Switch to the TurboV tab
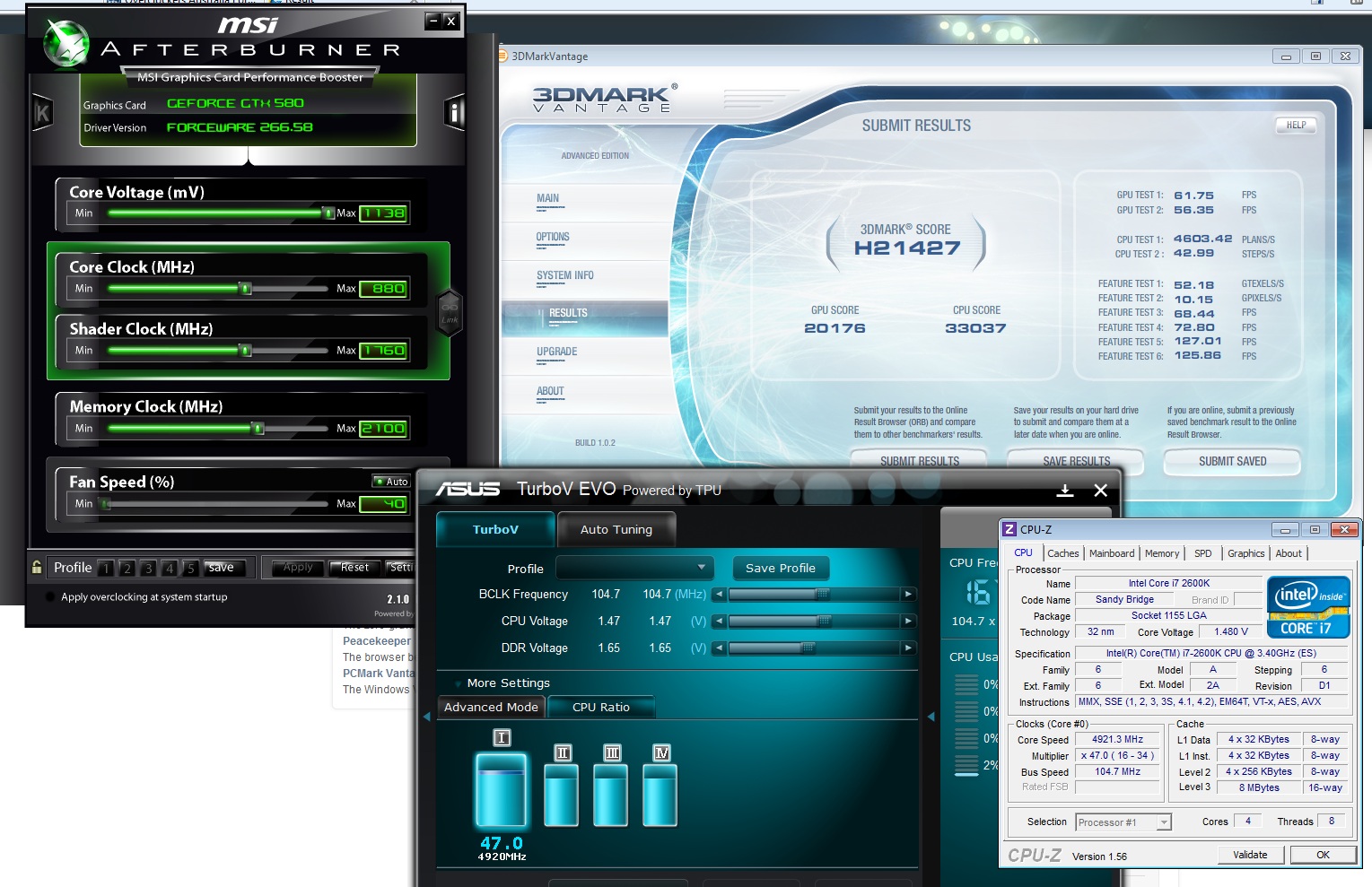This screenshot has height=887, width=1372. pos(495,529)
